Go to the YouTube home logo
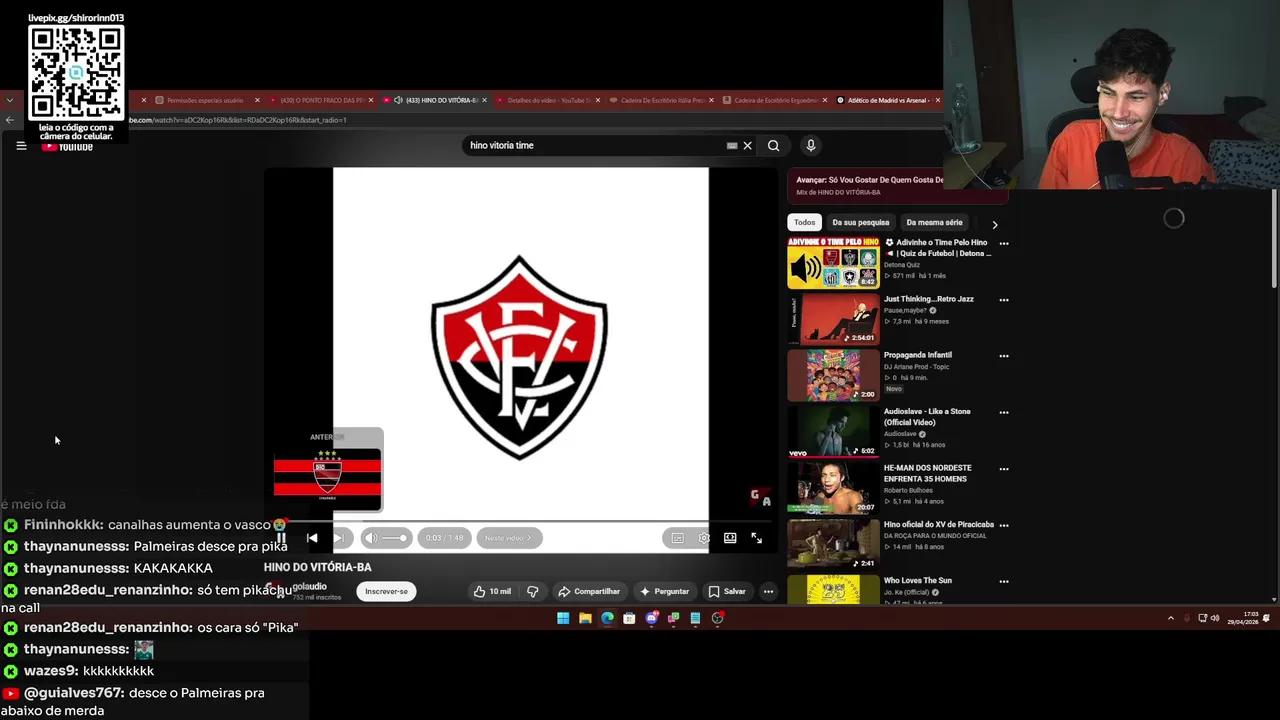 click(67, 147)
